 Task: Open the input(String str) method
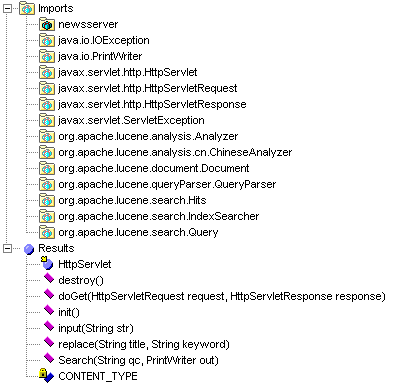coord(96,328)
